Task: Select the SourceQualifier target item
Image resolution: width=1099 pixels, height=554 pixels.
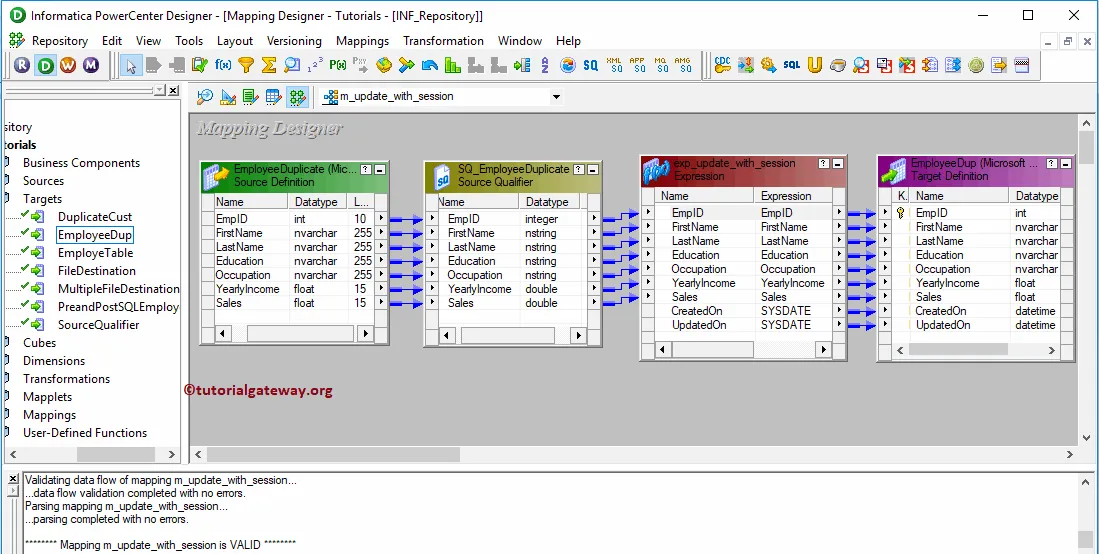Action: (x=98, y=325)
